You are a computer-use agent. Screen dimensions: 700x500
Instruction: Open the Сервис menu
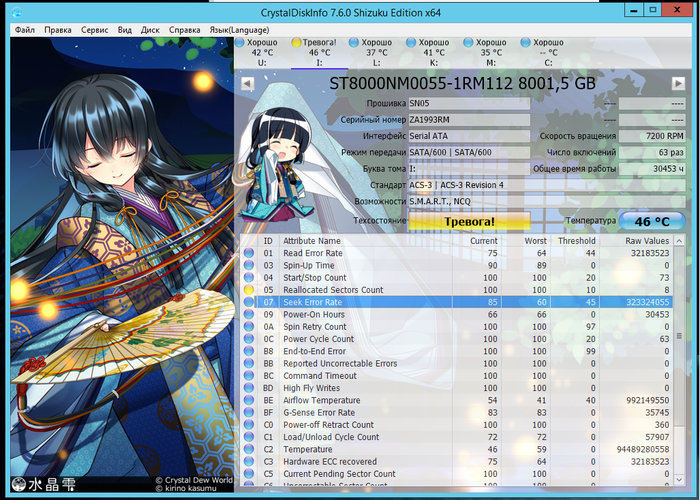[95, 30]
